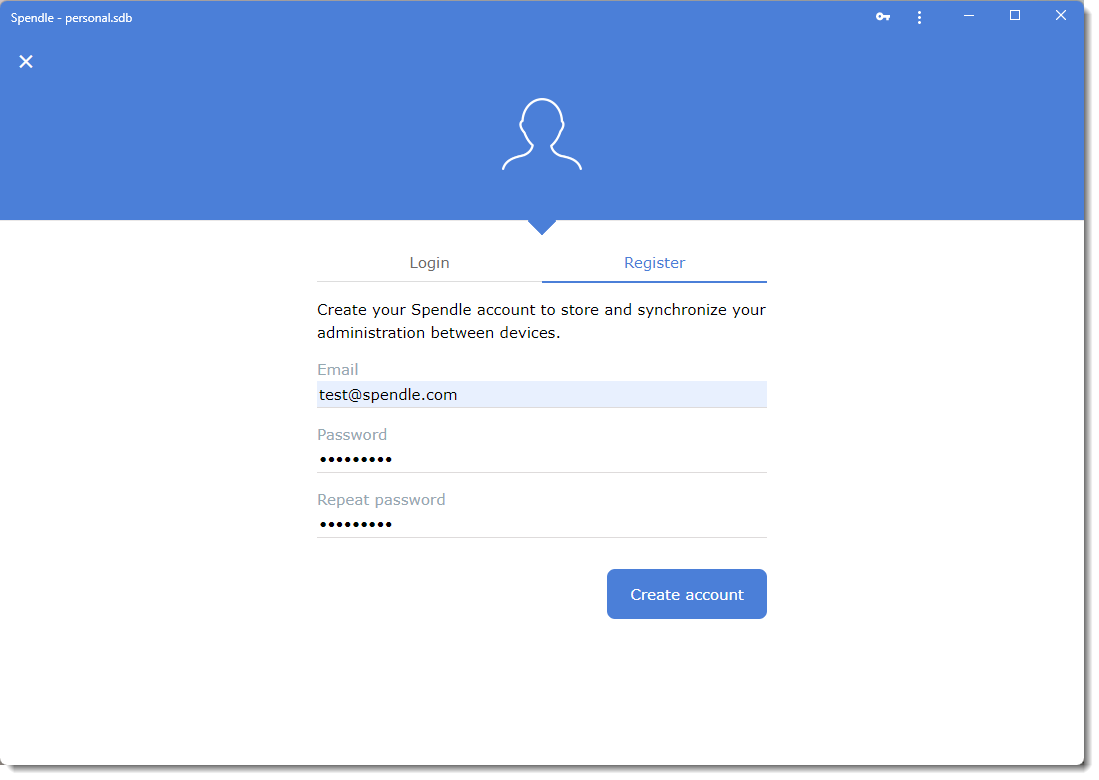
Task: Click the Create account button
Action: pos(686,594)
